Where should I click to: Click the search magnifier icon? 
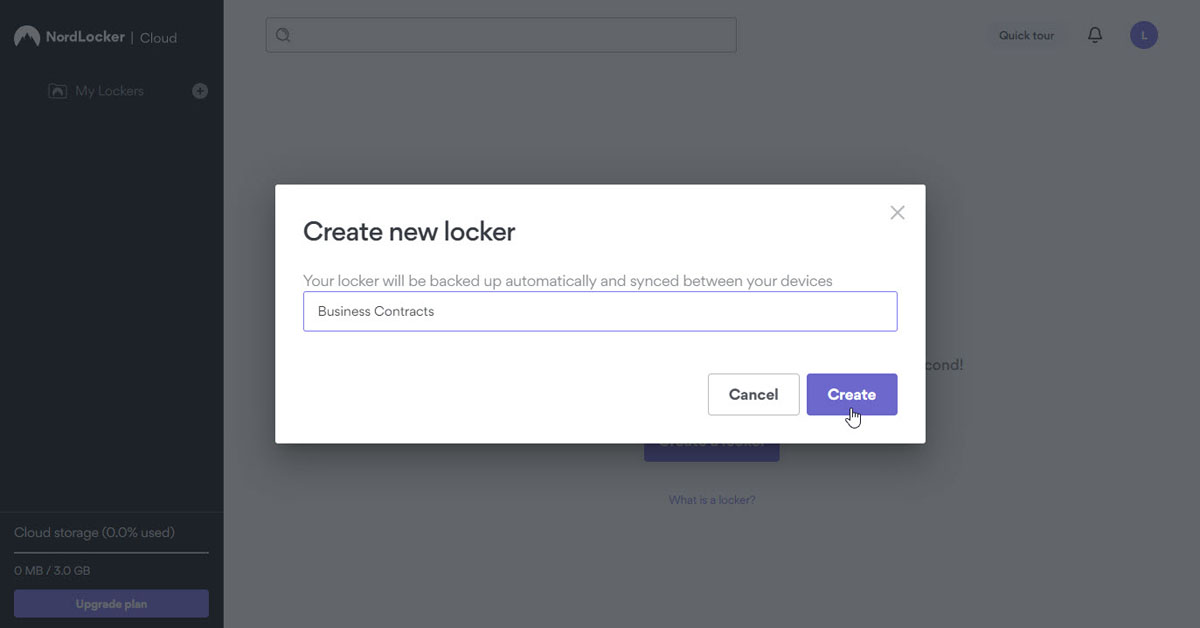click(x=283, y=35)
